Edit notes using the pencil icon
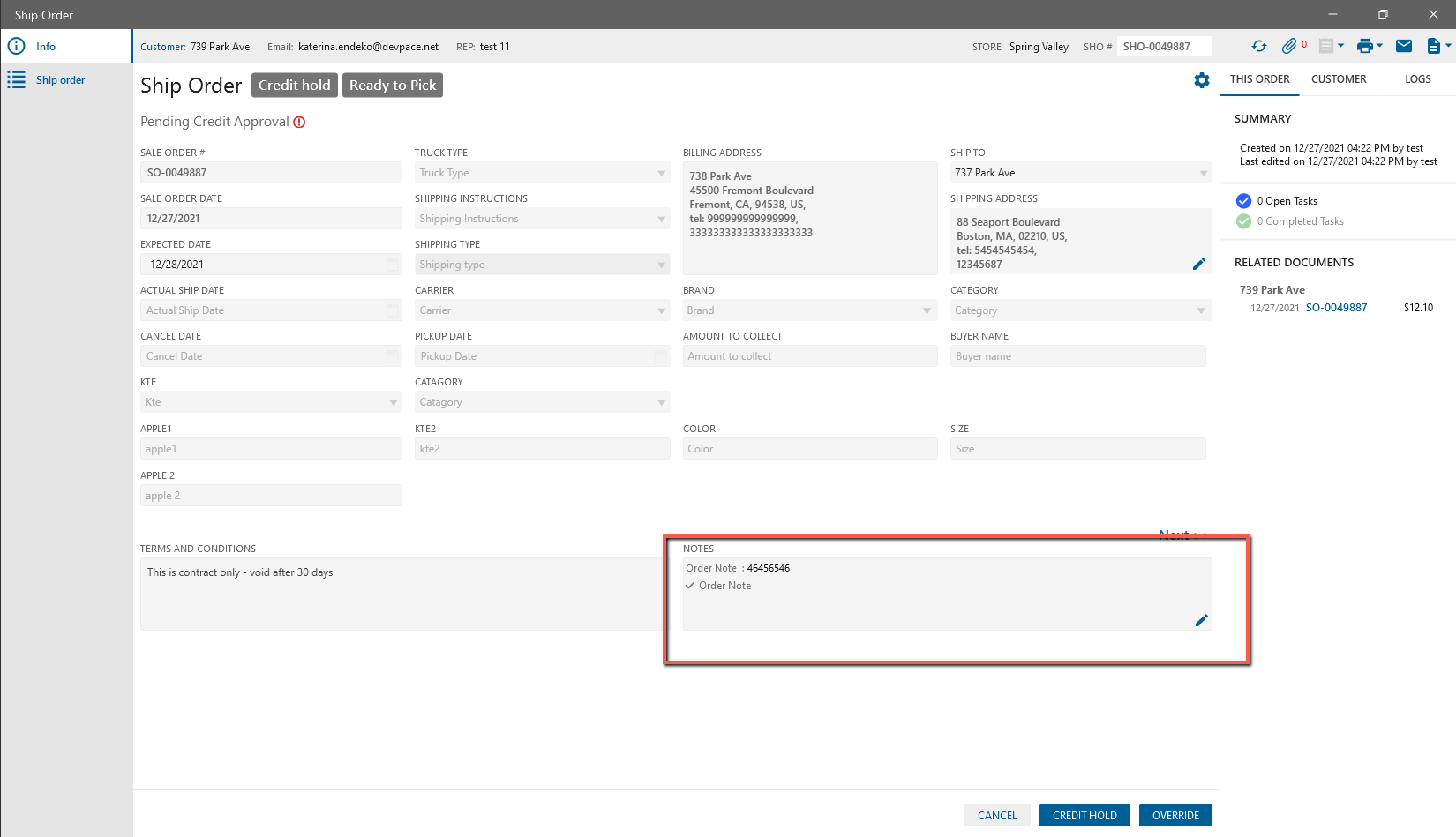1456x837 pixels. coord(1201,620)
